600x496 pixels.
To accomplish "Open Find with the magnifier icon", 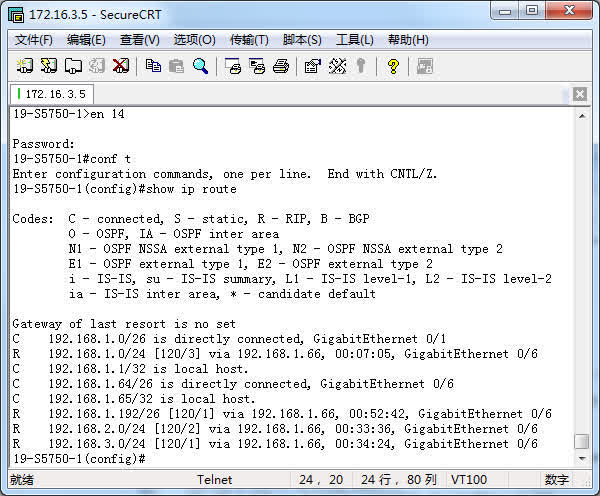I will click(201, 66).
